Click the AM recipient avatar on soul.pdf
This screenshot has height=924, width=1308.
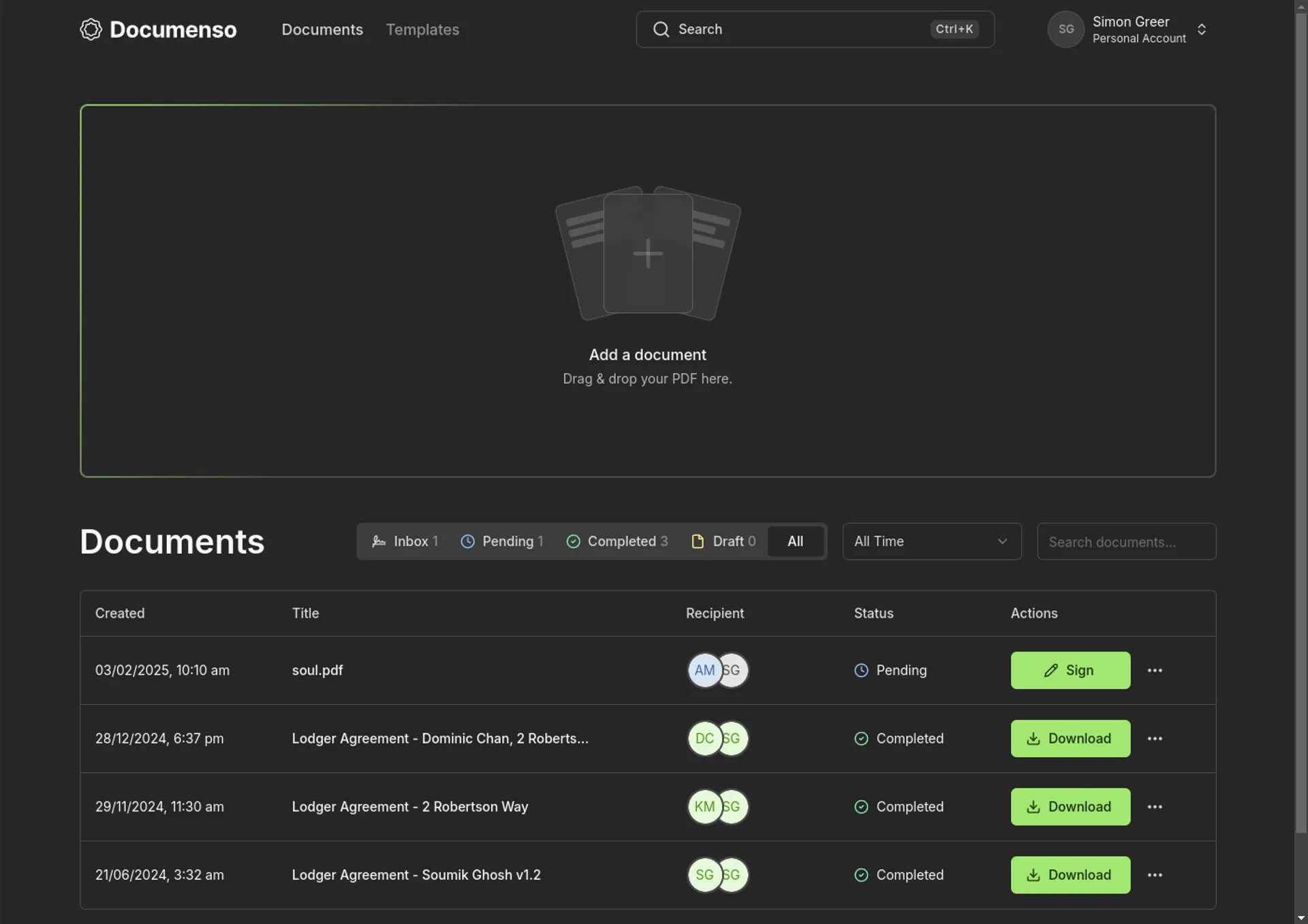click(703, 671)
